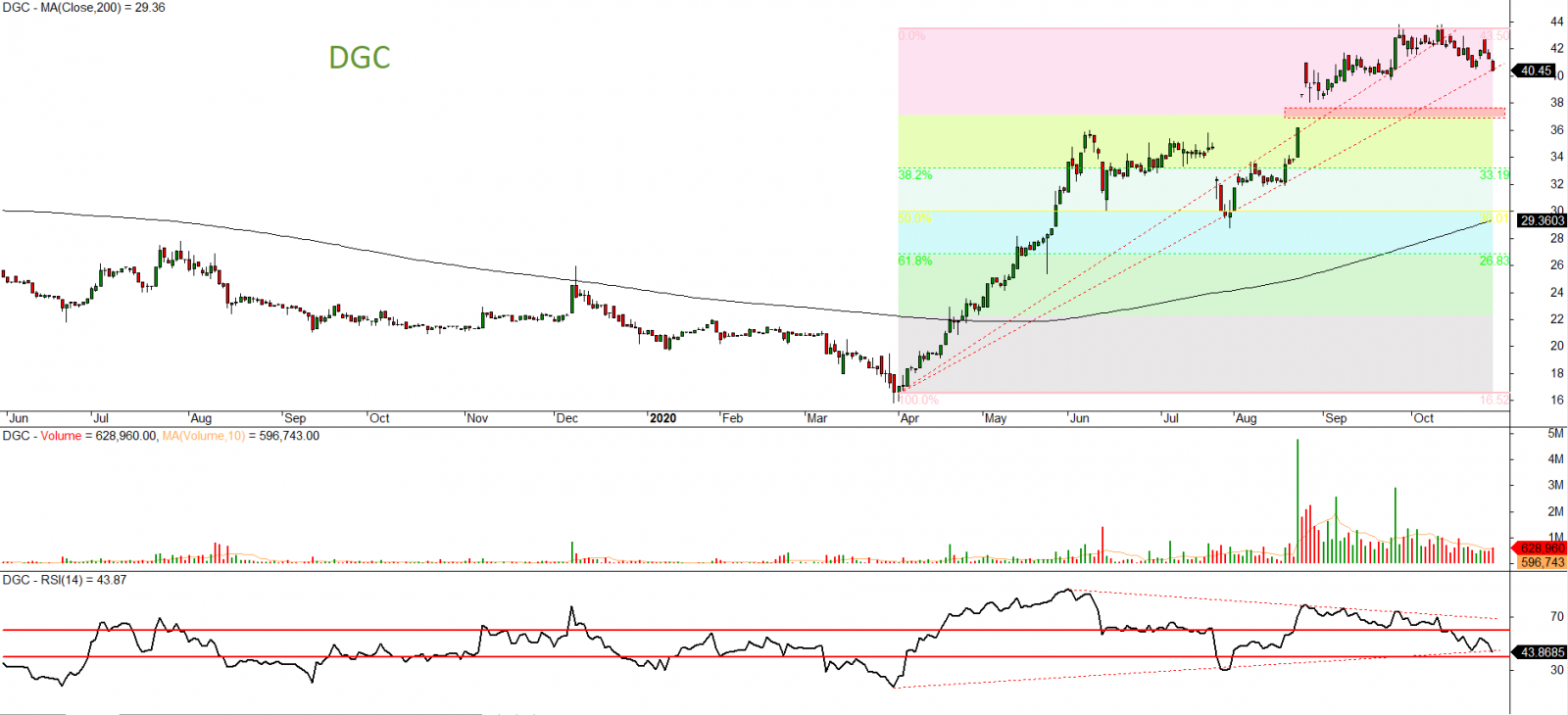1568x715 pixels.
Task: Click the 'May' month label on time axis
Action: (995, 418)
